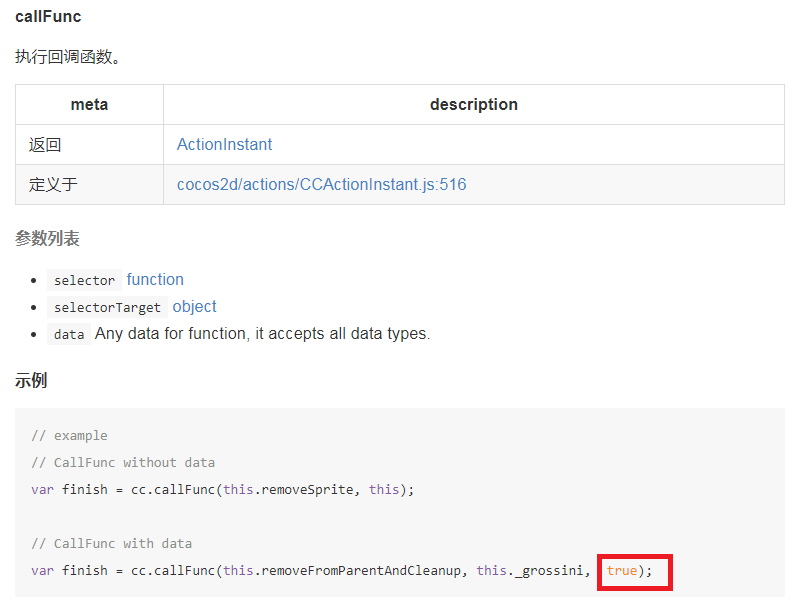
Task: Select the 定义于 table cell
Action: coord(53,185)
